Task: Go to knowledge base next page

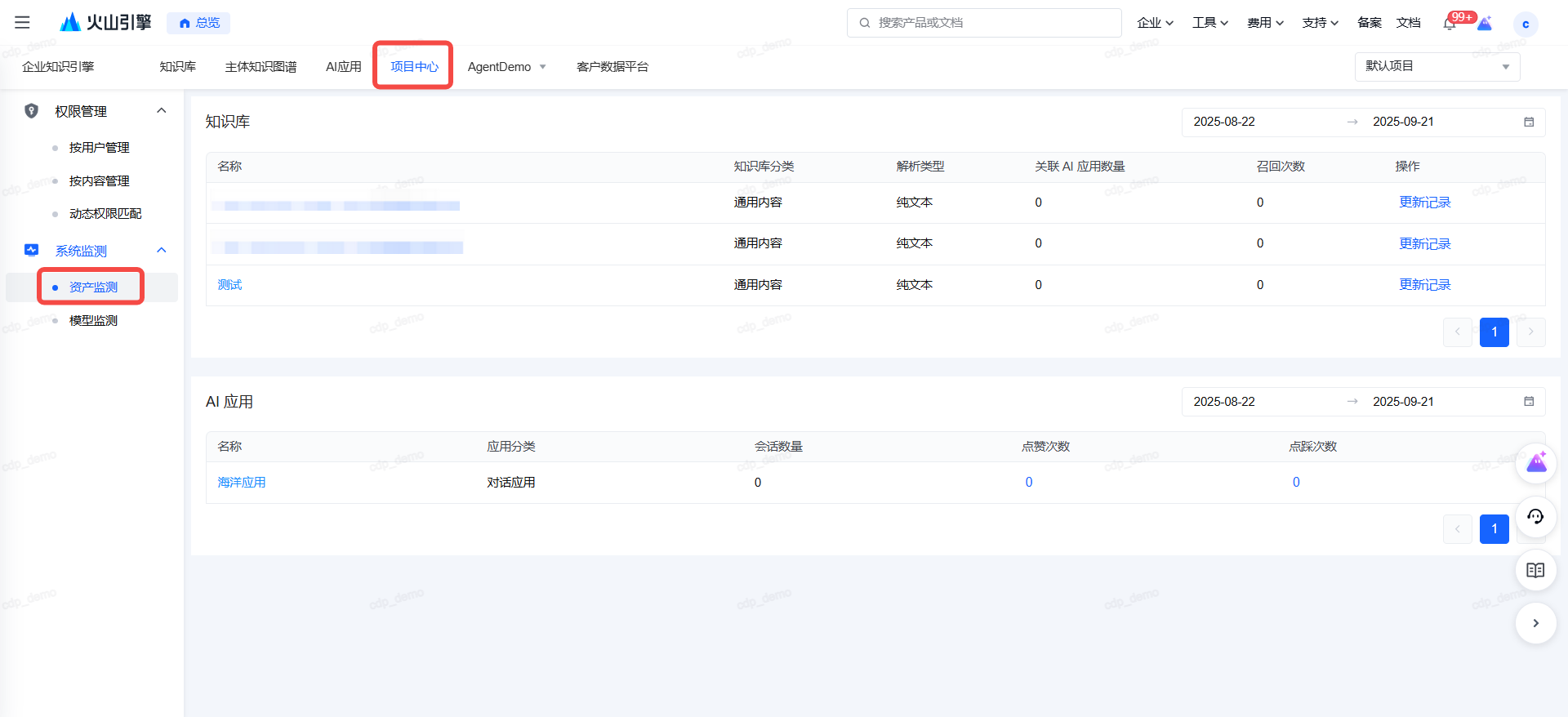Action: tap(1531, 332)
